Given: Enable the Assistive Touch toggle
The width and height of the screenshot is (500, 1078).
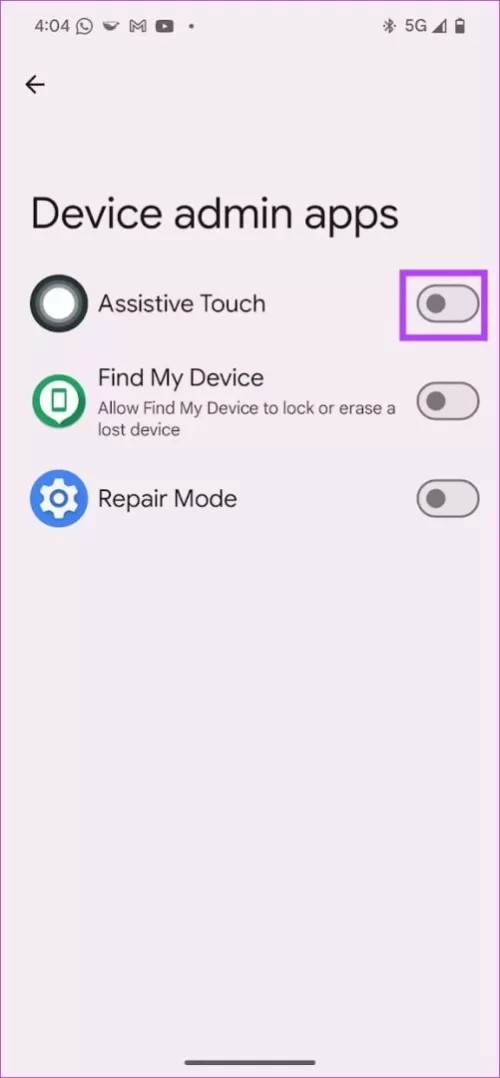Looking at the screenshot, I should (x=447, y=304).
